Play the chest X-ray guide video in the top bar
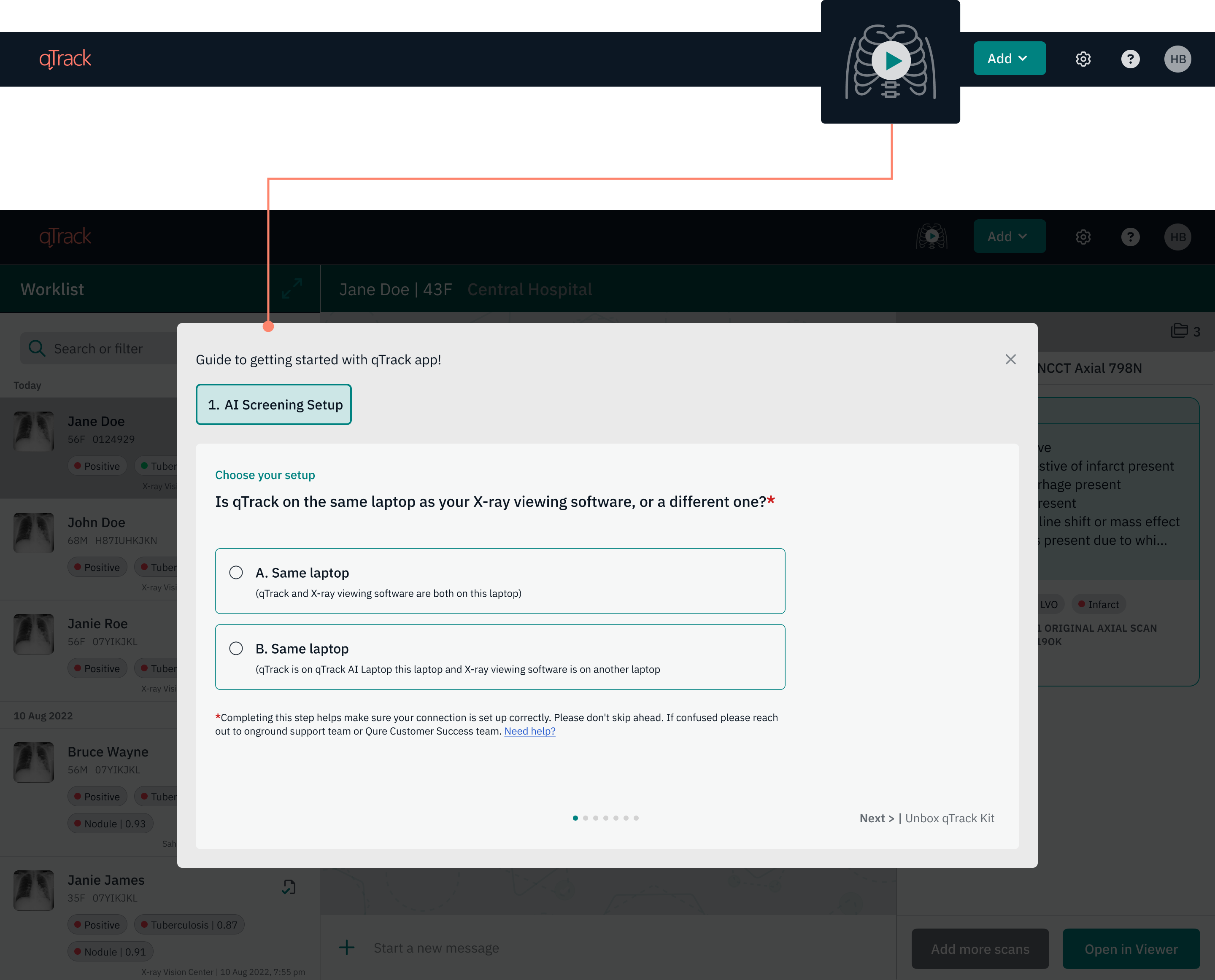This screenshot has width=1215, height=980. point(891,61)
